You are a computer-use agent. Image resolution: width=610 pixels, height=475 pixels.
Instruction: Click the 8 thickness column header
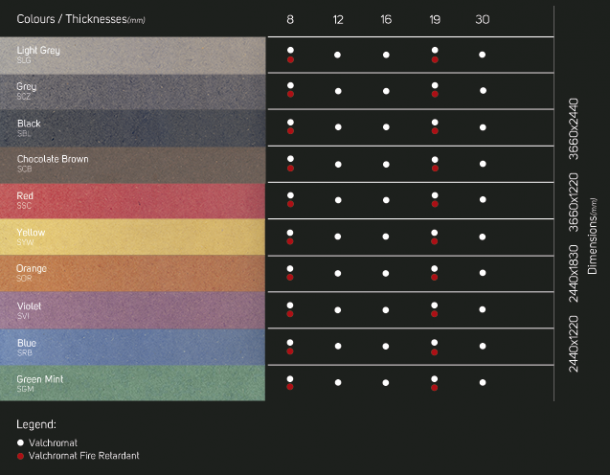pos(290,20)
